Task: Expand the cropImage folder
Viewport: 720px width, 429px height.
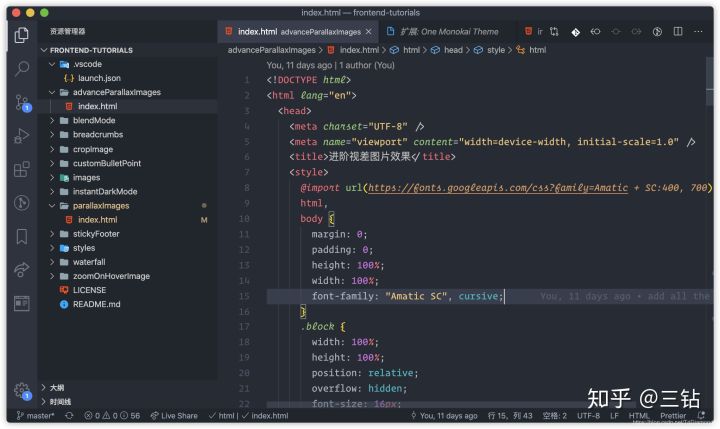Action: tap(52, 149)
